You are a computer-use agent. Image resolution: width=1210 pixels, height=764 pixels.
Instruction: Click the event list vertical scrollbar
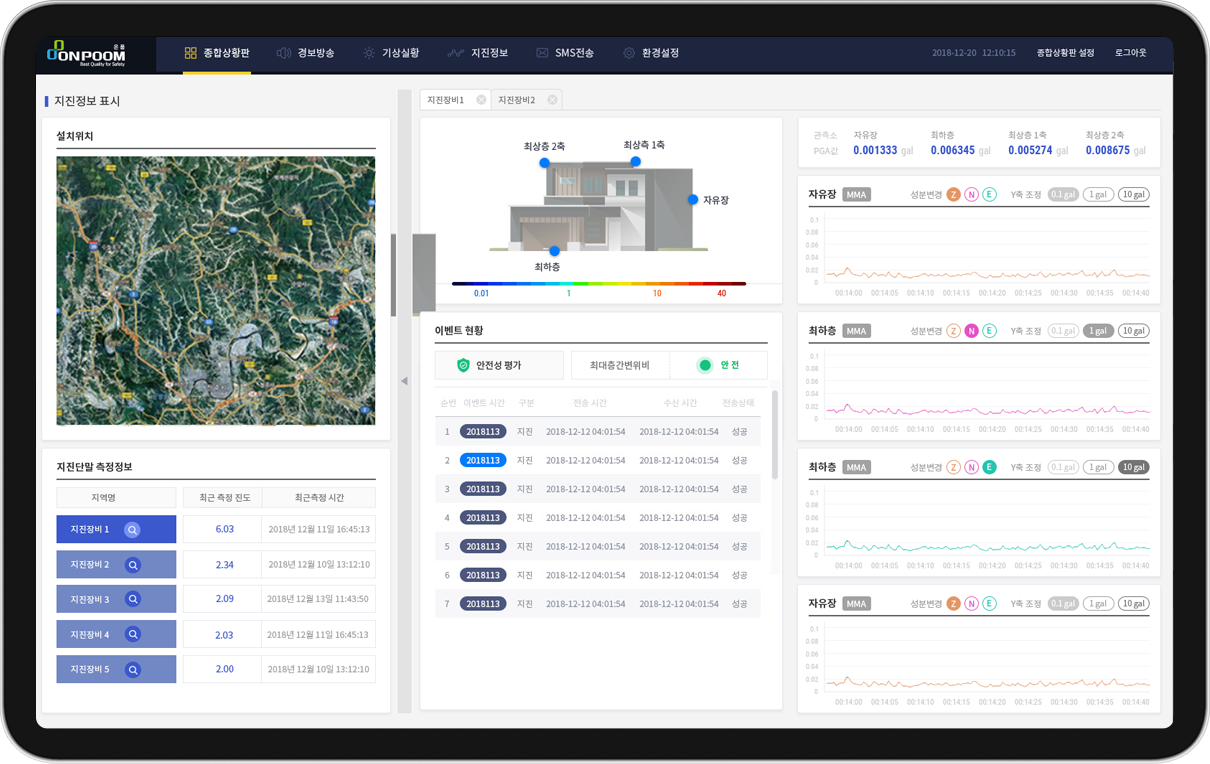[x=773, y=435]
